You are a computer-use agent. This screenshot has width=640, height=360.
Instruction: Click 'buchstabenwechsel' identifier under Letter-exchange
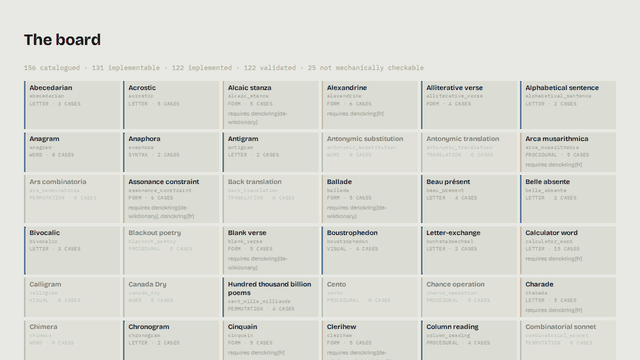(450, 241)
